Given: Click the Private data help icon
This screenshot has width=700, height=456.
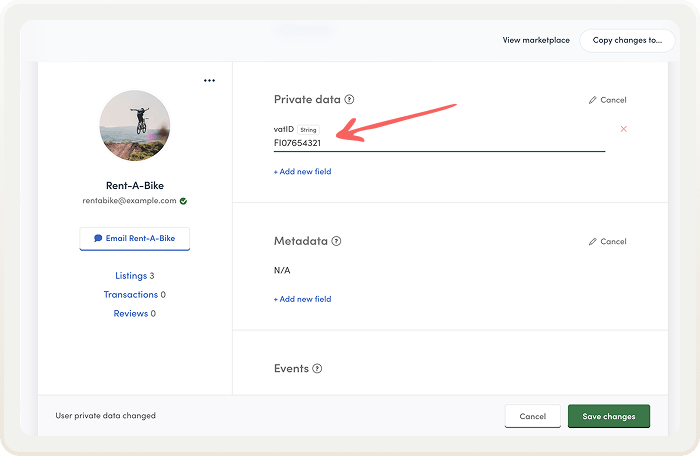Looking at the screenshot, I should pyautogui.click(x=350, y=99).
